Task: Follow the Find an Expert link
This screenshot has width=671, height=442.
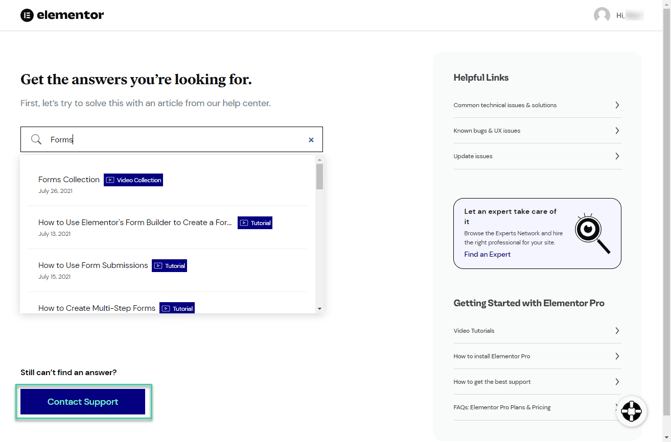Action: [x=487, y=255]
